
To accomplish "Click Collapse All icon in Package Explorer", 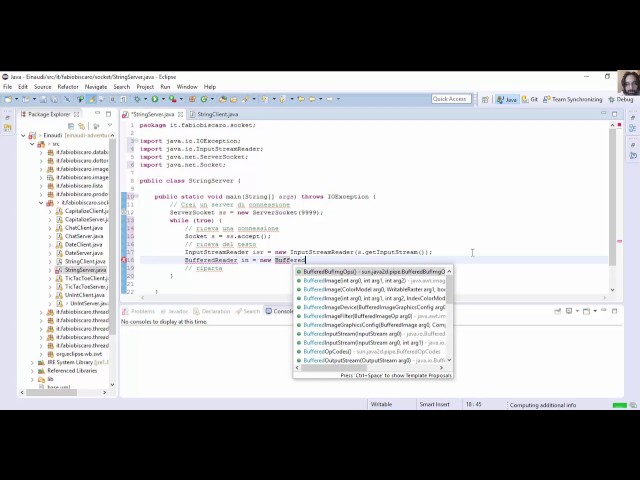I will (x=71, y=126).
